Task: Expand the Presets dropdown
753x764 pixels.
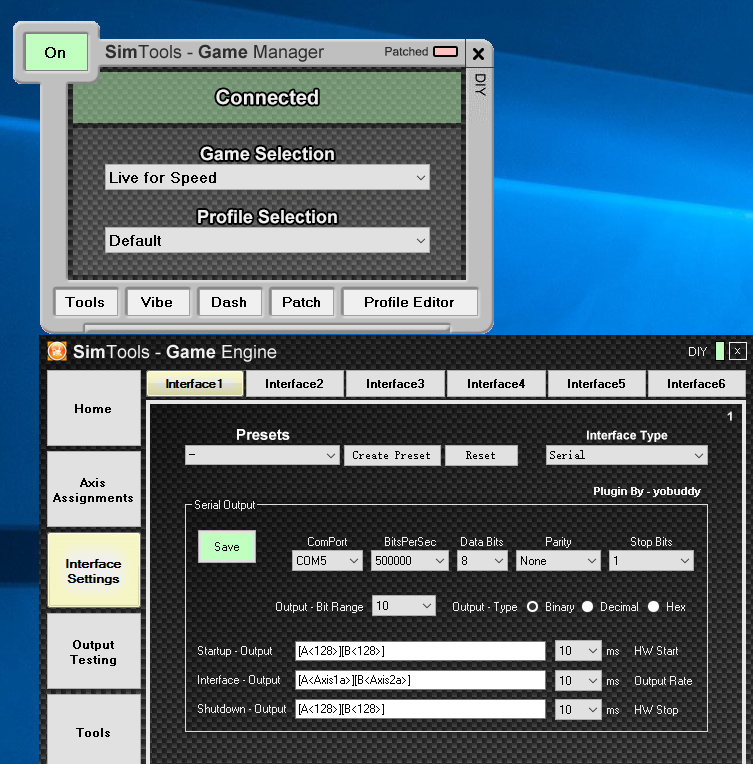Action: (262, 456)
